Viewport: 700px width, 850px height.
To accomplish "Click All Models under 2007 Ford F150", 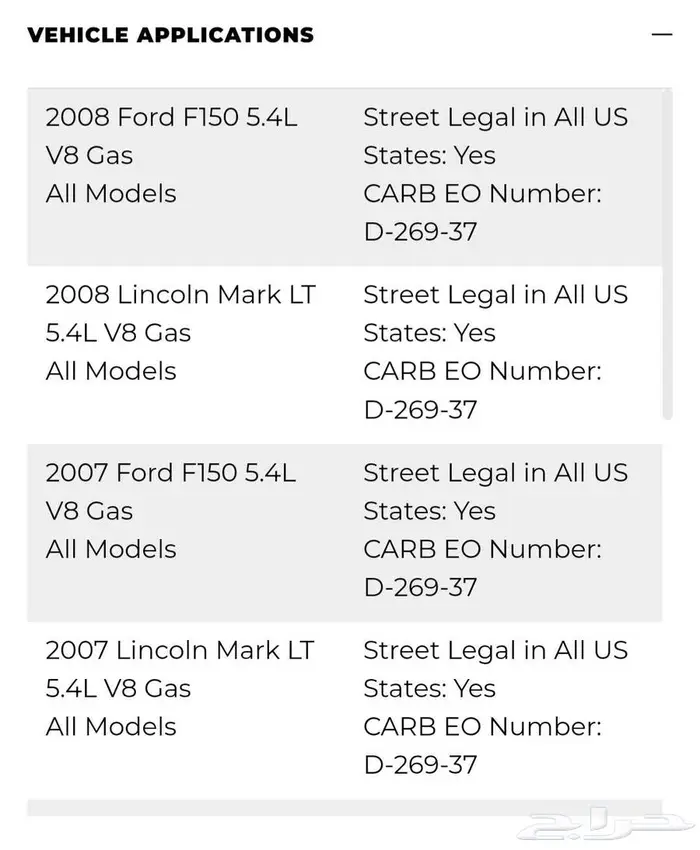I will pos(110,549).
